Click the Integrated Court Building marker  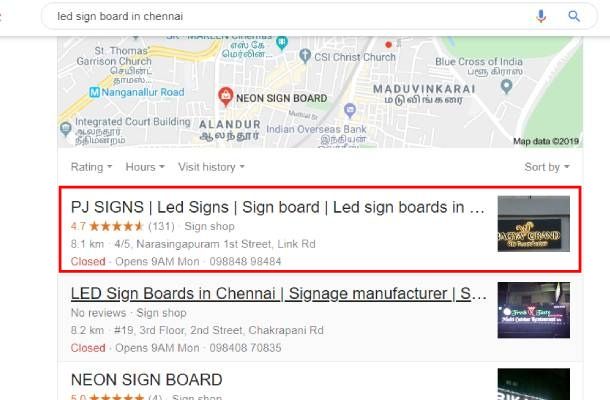click(x=66, y=129)
